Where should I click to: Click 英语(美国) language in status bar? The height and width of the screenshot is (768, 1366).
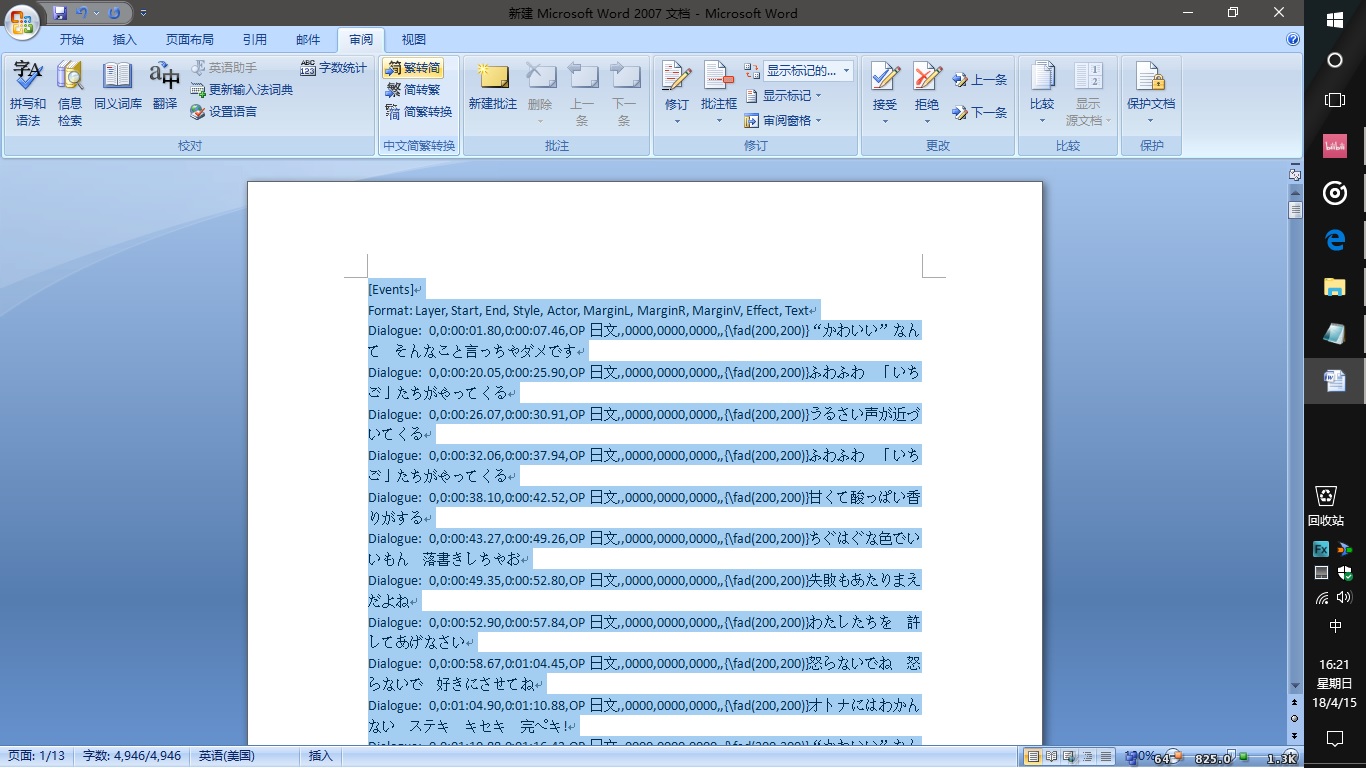click(227, 756)
